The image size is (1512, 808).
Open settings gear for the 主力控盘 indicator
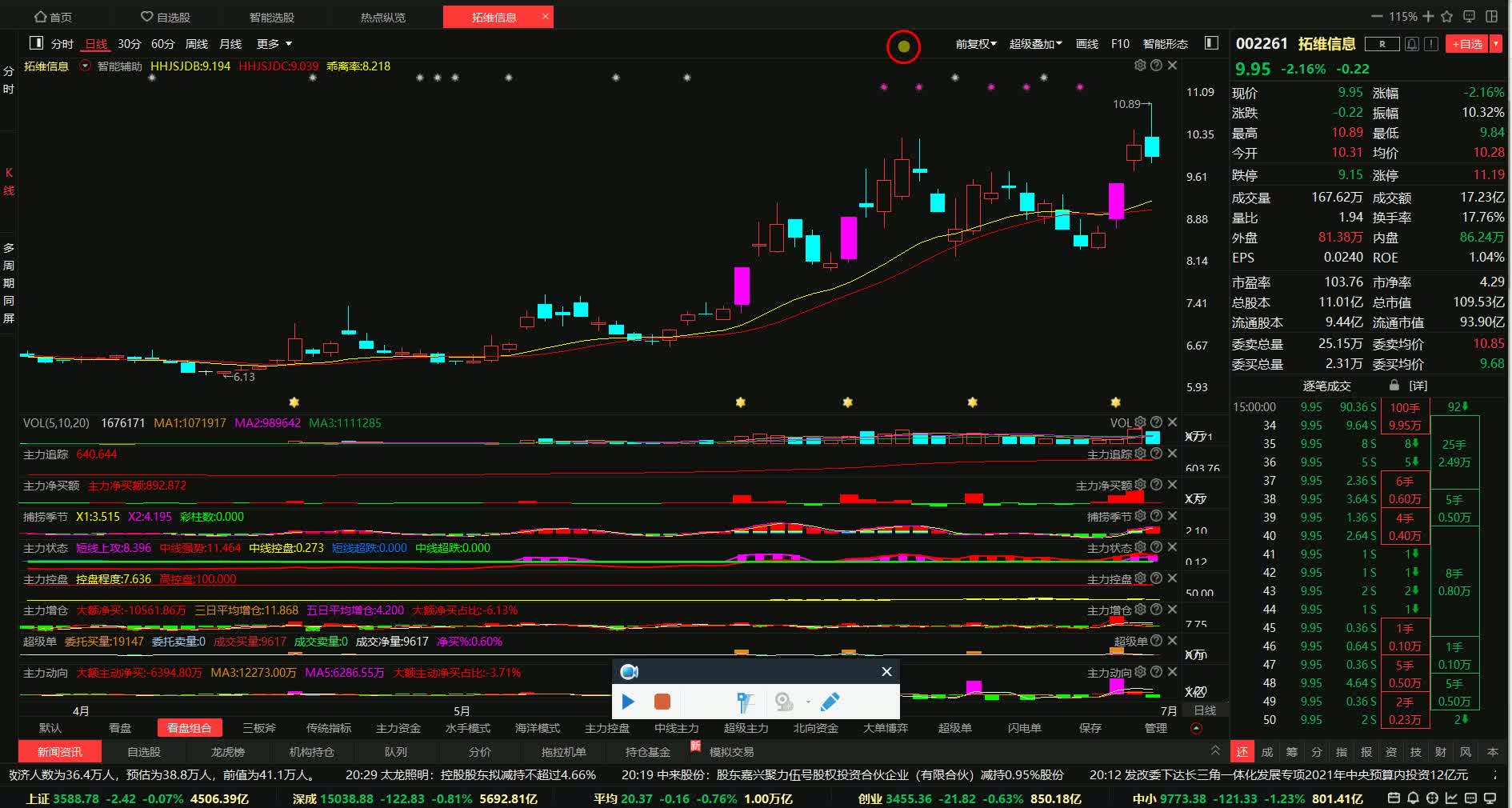click(x=1140, y=578)
